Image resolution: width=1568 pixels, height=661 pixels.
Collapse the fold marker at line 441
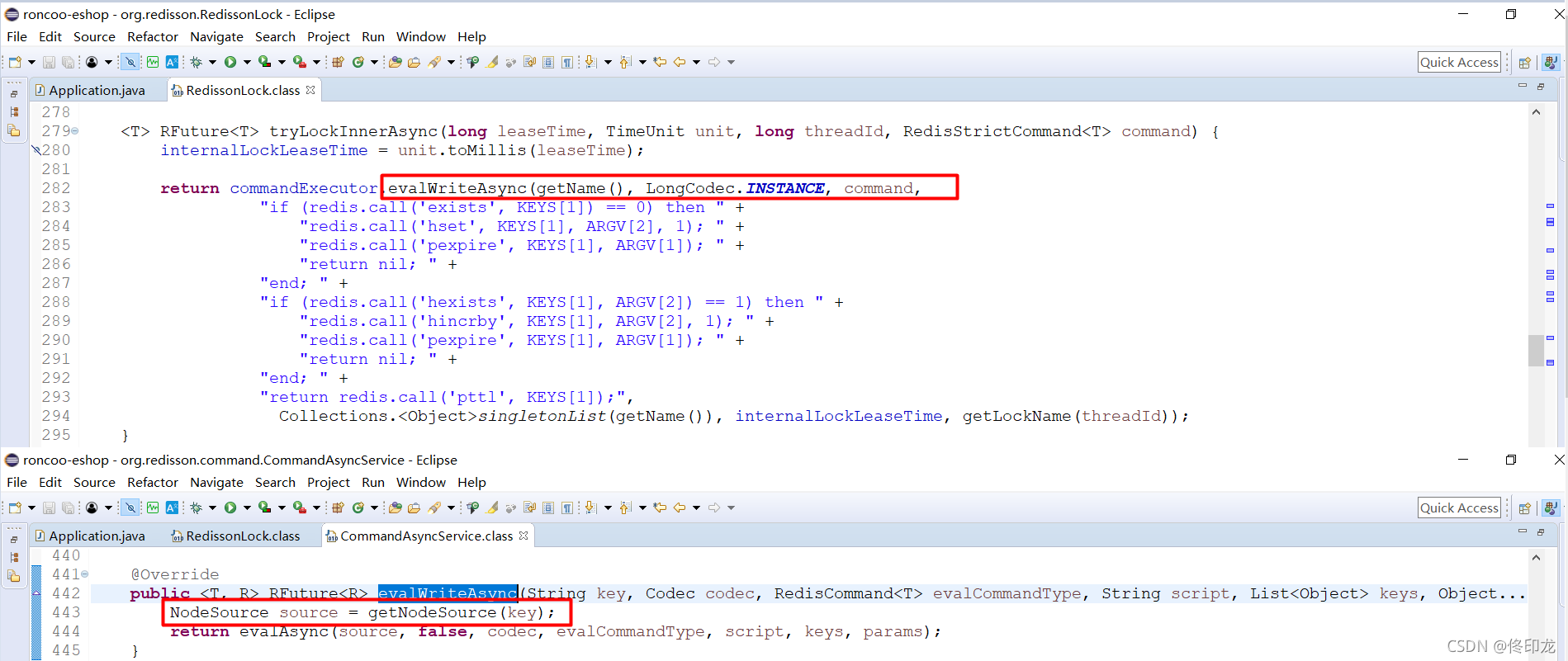click(x=84, y=574)
